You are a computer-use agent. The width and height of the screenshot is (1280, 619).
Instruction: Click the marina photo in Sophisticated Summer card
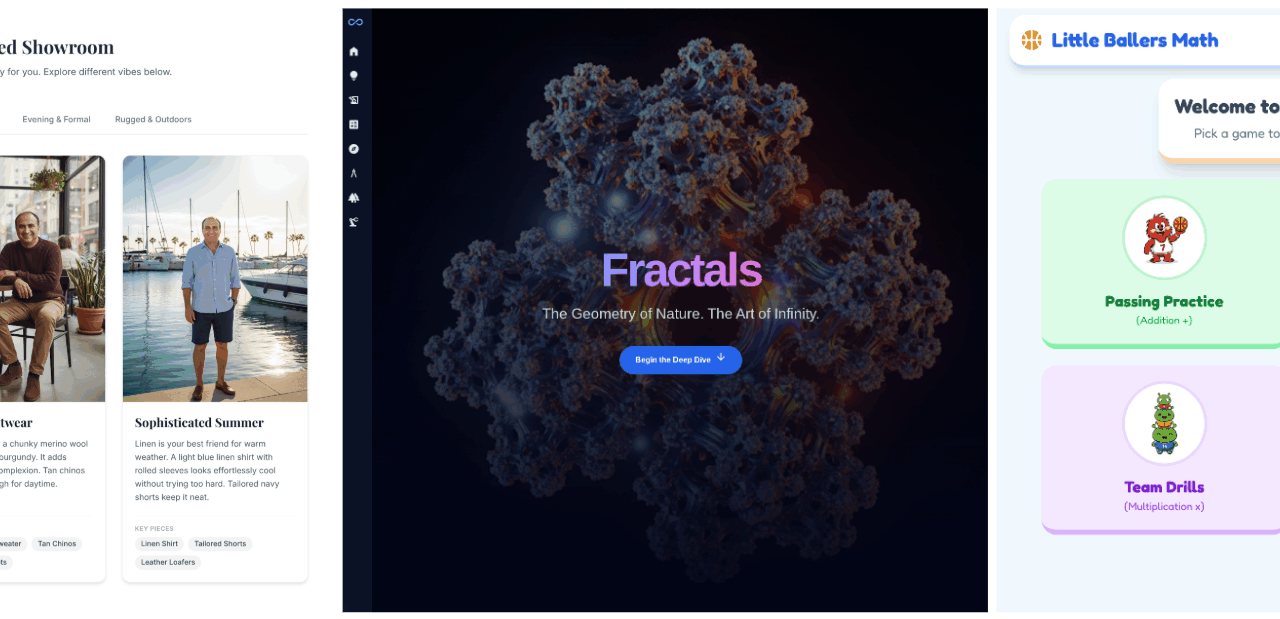[x=215, y=278]
